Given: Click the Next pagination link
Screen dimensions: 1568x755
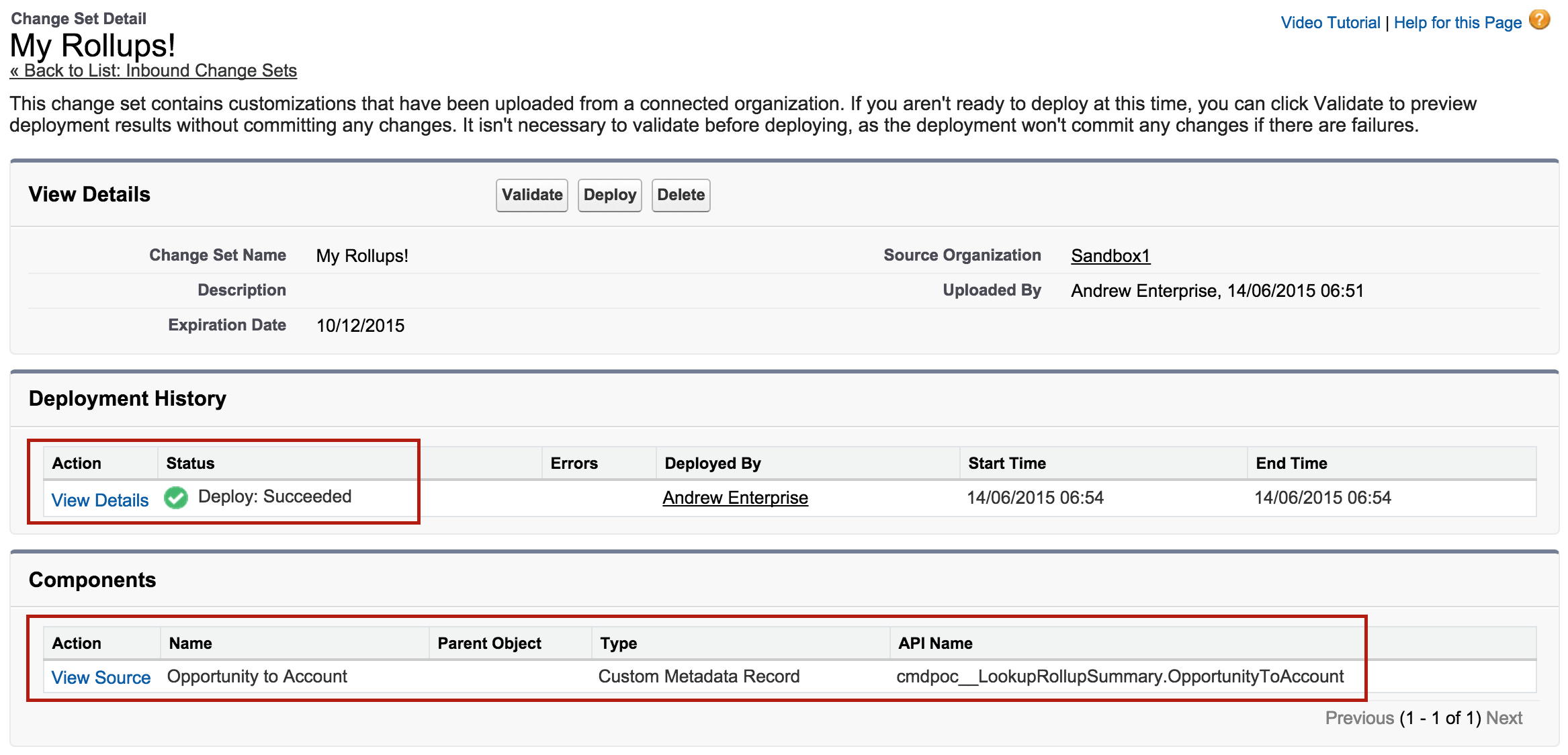Looking at the screenshot, I should 1504,718.
